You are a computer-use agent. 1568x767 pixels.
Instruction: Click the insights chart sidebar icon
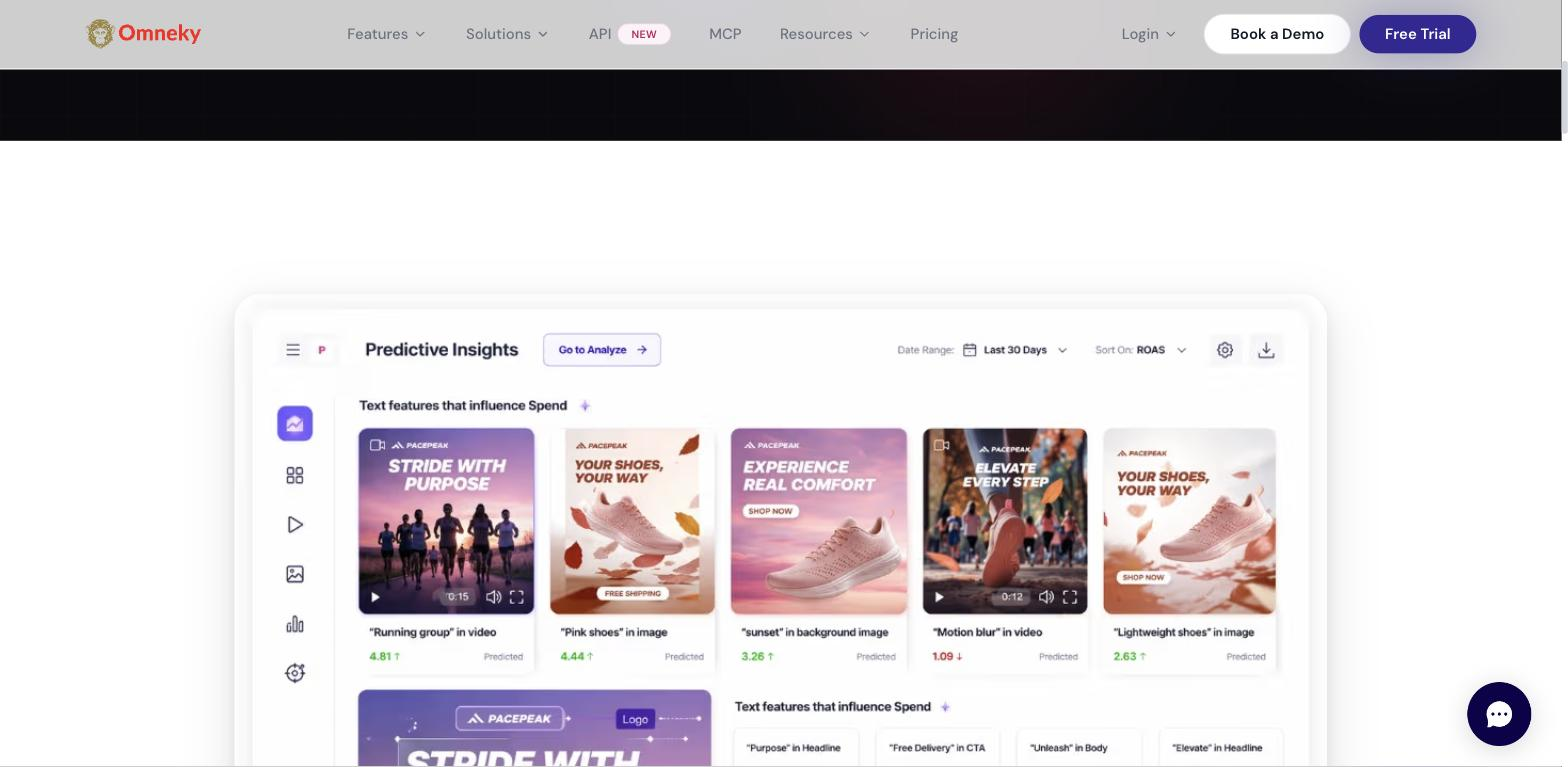(295, 424)
